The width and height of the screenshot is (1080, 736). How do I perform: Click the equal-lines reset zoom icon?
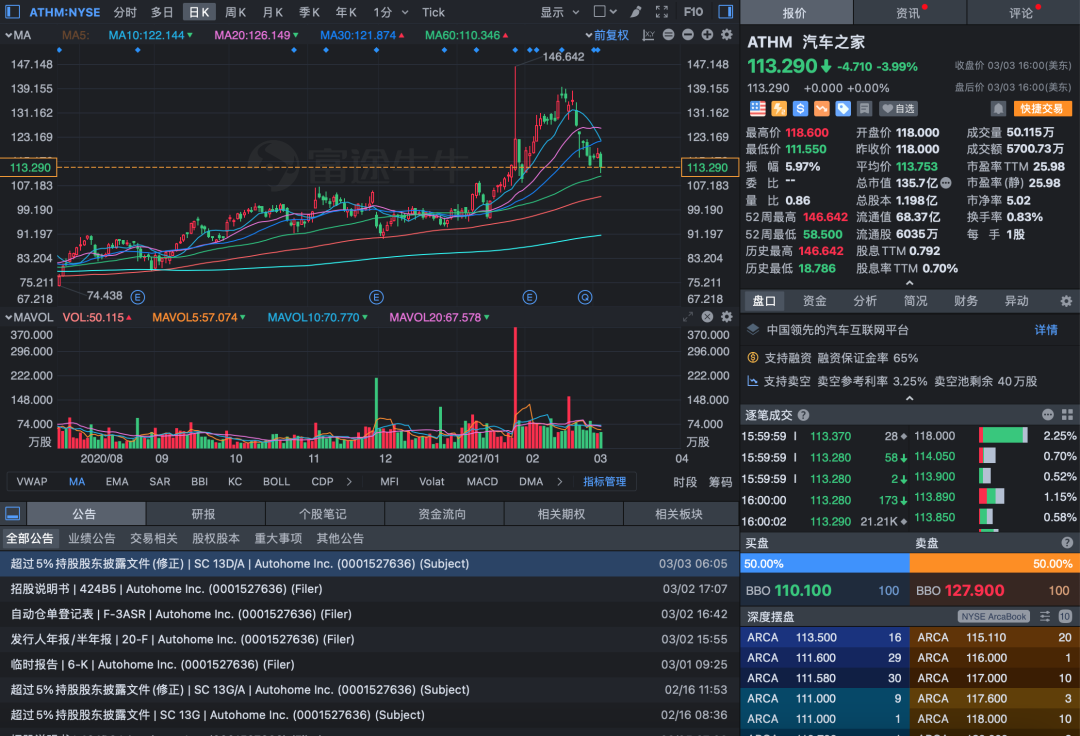click(x=668, y=35)
